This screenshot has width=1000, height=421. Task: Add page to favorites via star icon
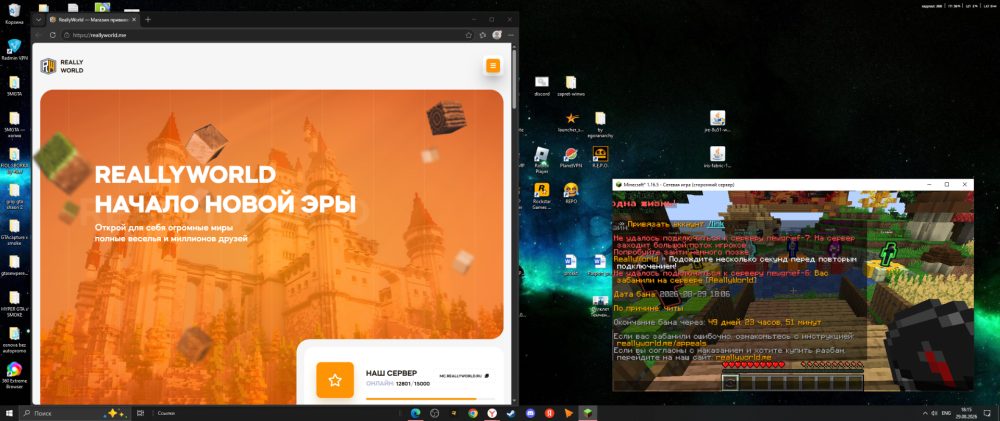click(469, 35)
